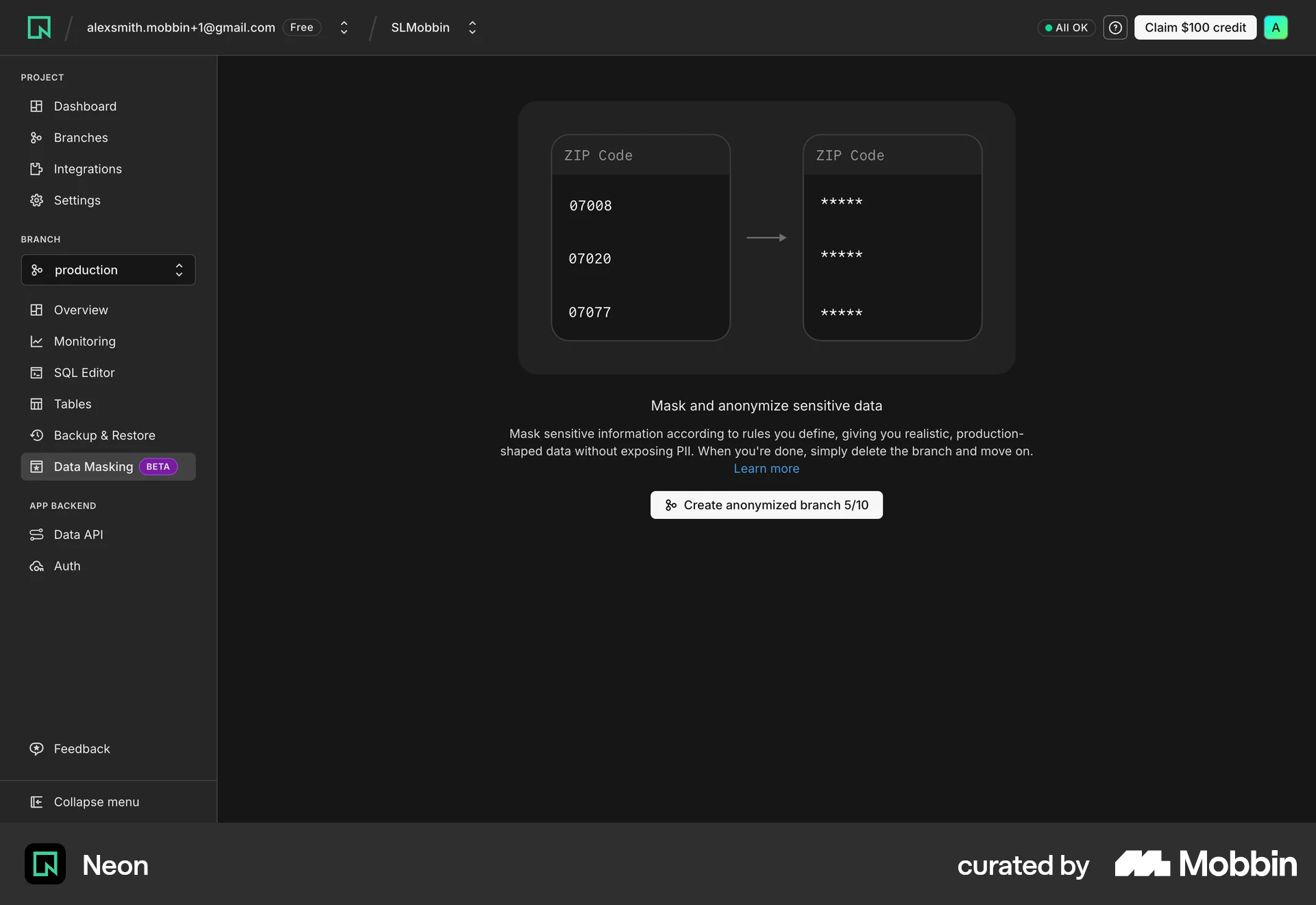This screenshot has width=1316, height=905.
Task: Click 'Mask and anonymize sensitive data' heading
Action: pos(766,406)
